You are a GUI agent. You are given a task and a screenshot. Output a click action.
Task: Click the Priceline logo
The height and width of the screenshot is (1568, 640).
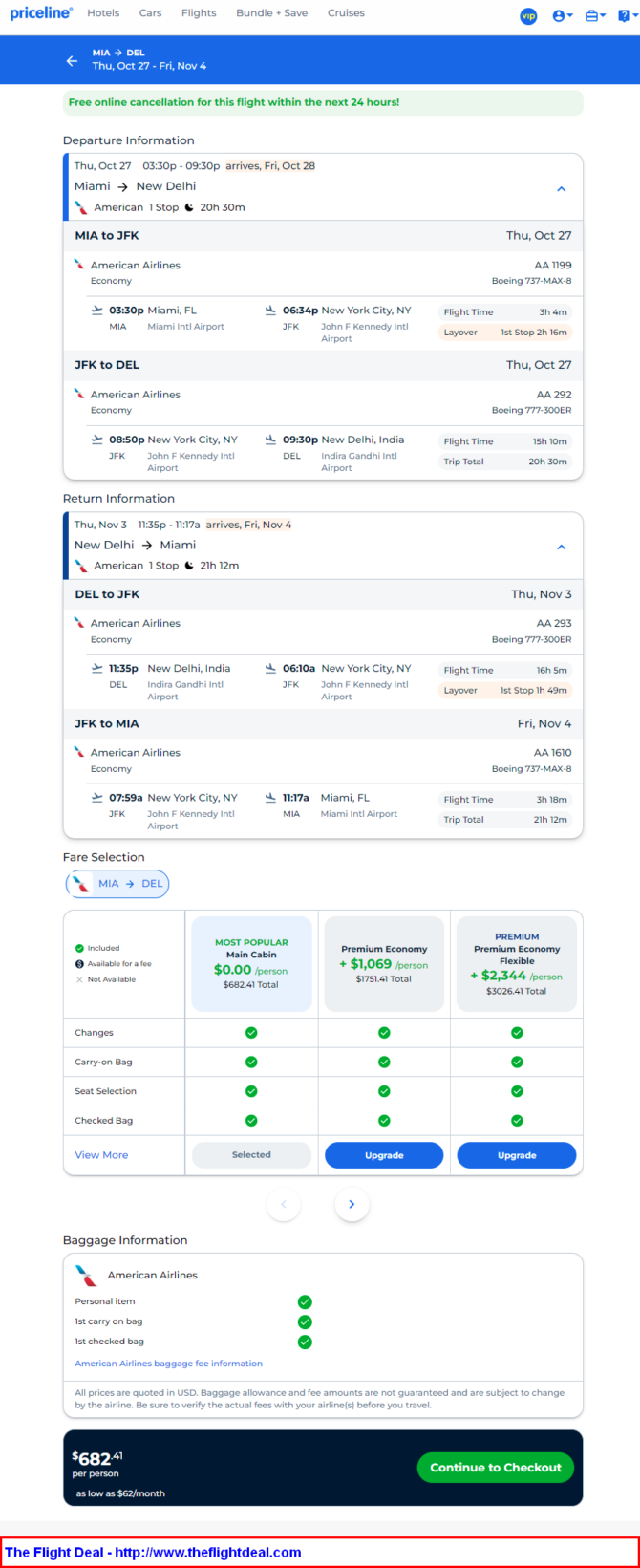(41, 13)
